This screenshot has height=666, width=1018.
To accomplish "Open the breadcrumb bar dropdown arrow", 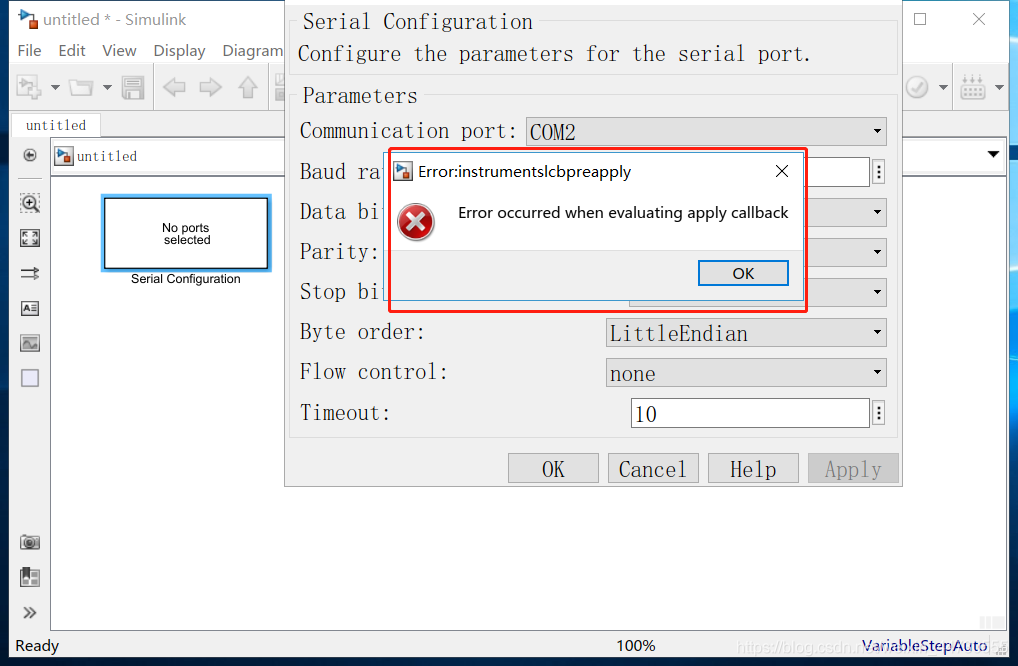I will pos(993,154).
